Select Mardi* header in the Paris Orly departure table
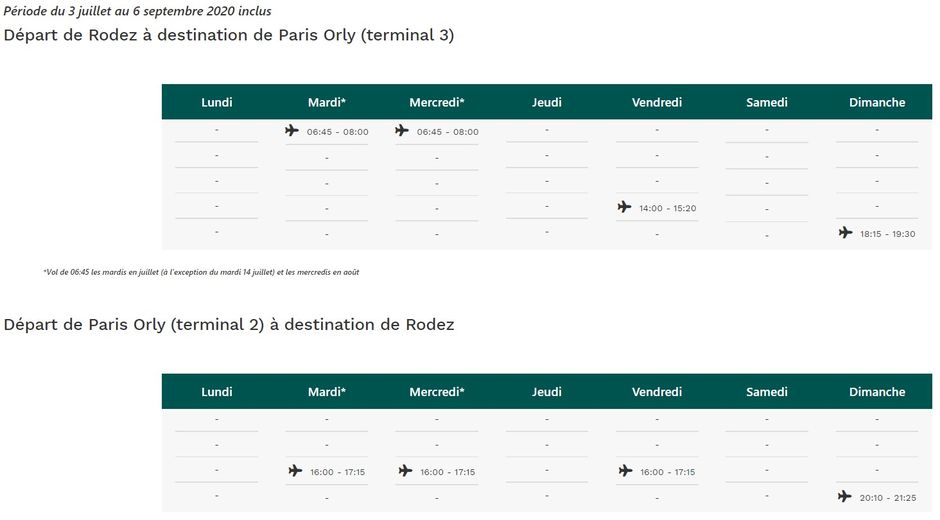The image size is (940, 520). 327,392
